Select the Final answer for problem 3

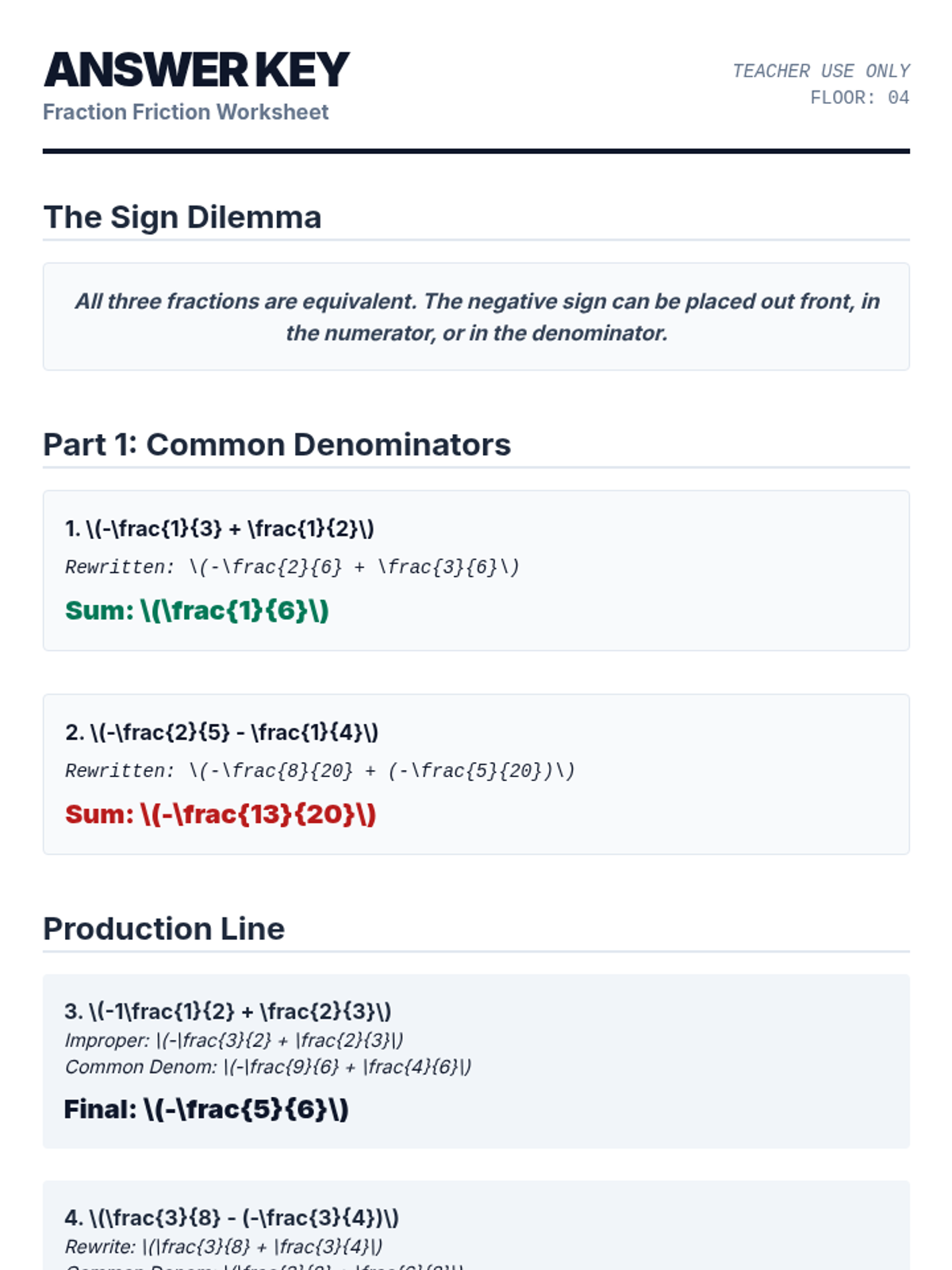(x=206, y=1109)
